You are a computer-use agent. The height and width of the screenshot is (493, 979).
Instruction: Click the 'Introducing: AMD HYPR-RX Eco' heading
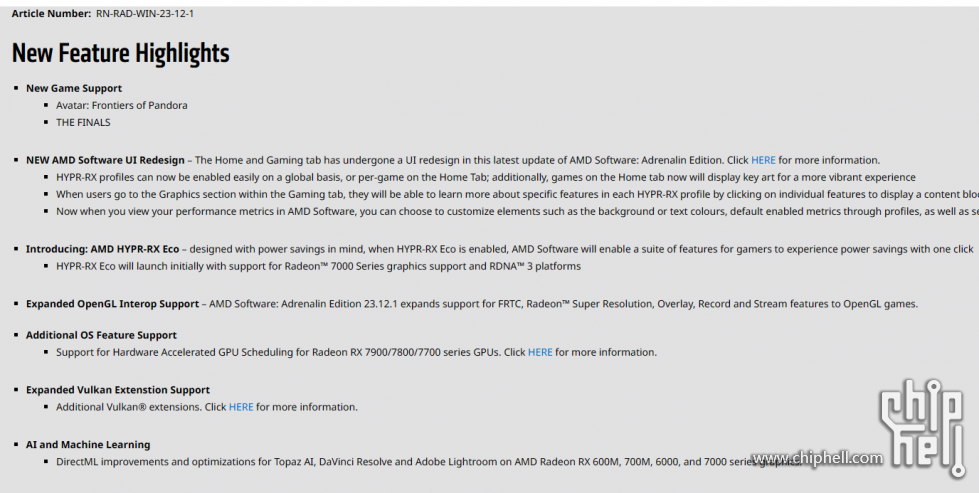(x=102, y=250)
